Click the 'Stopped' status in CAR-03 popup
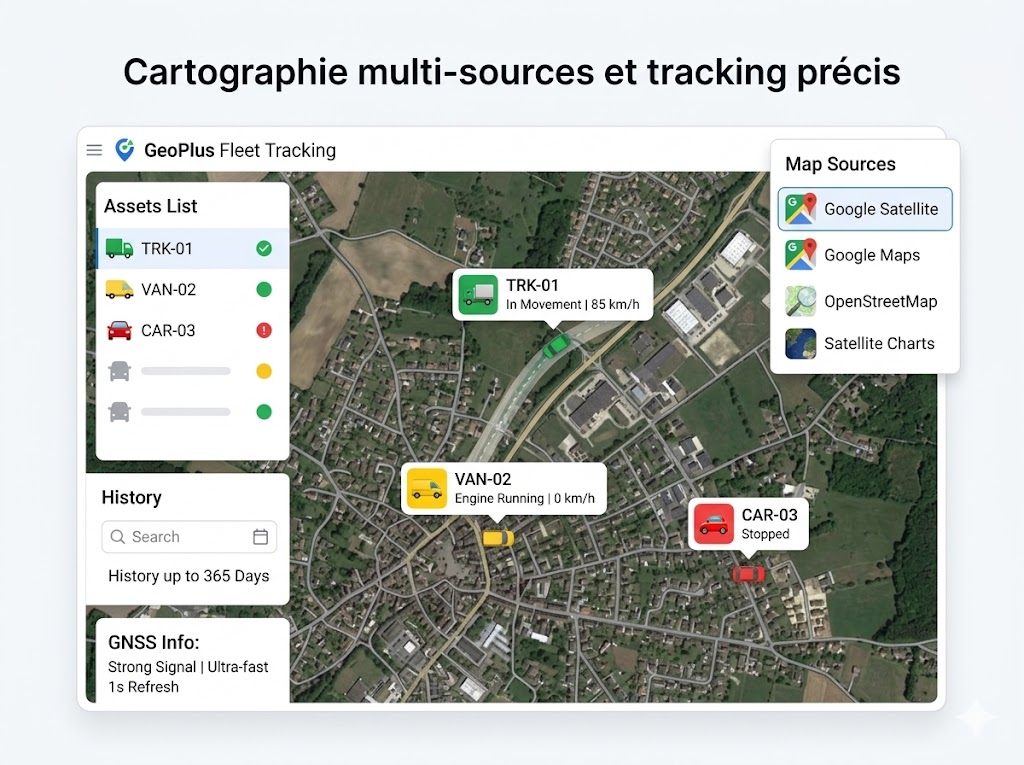This screenshot has width=1024, height=765. (765, 534)
